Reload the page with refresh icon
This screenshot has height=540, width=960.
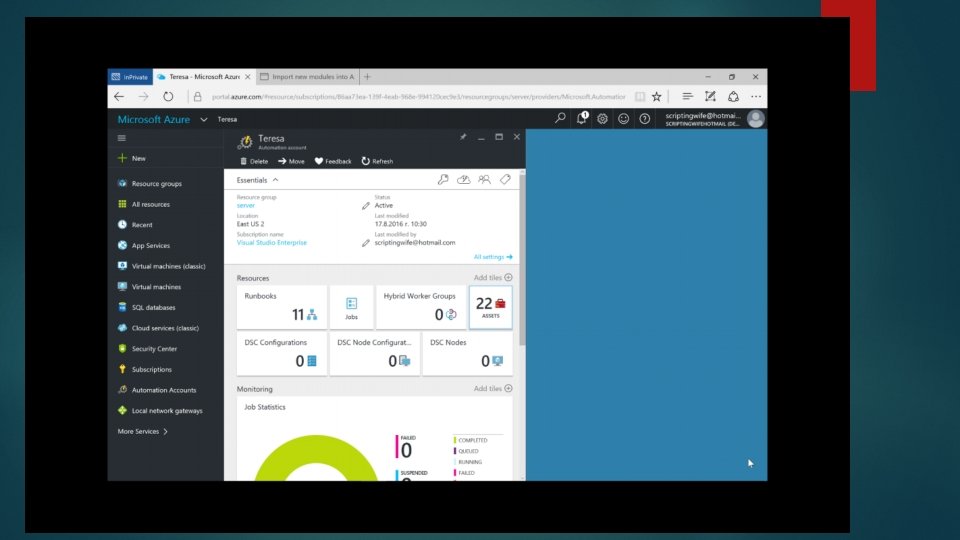tap(168, 97)
